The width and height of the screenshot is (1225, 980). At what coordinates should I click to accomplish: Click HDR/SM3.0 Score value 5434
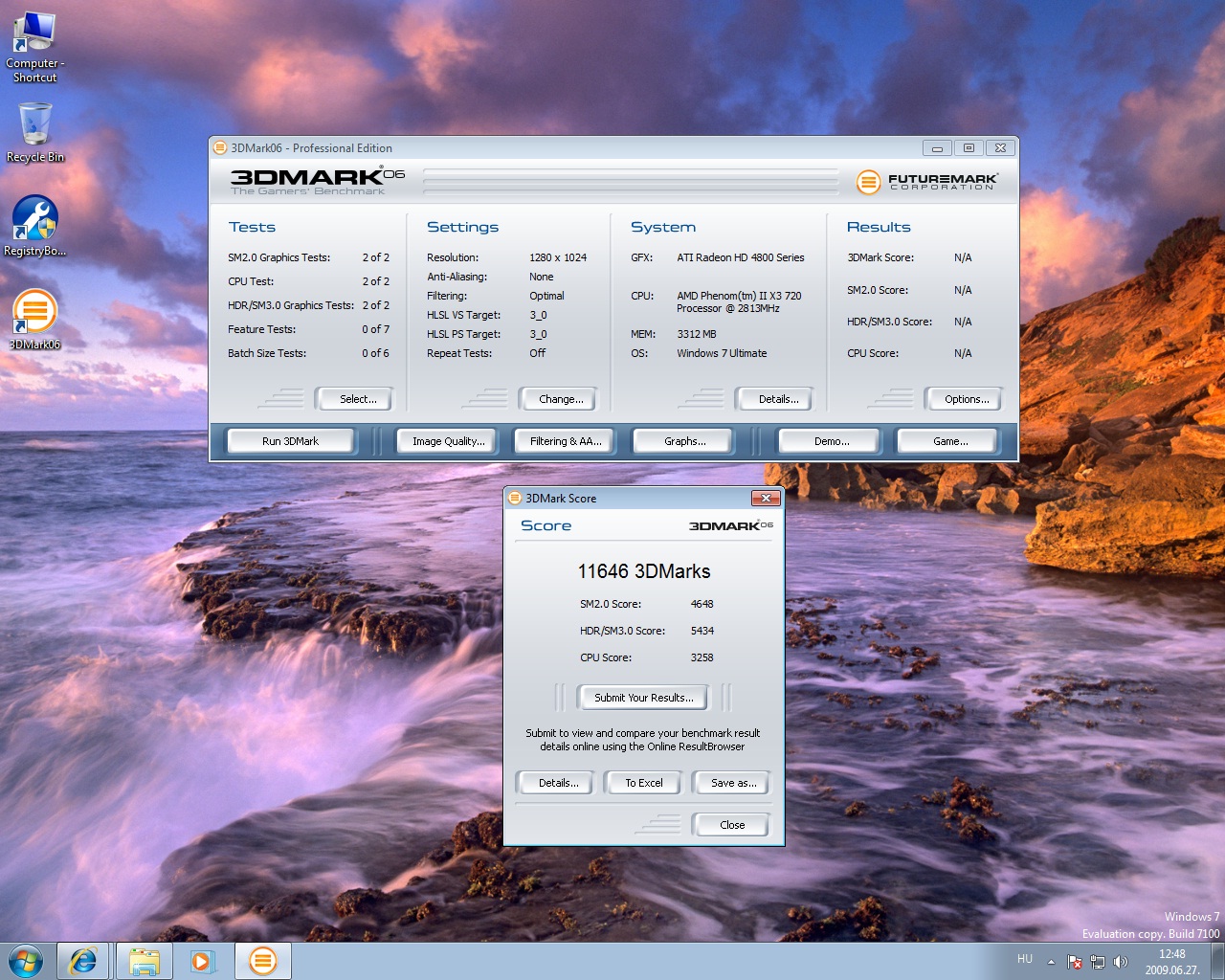[702, 631]
